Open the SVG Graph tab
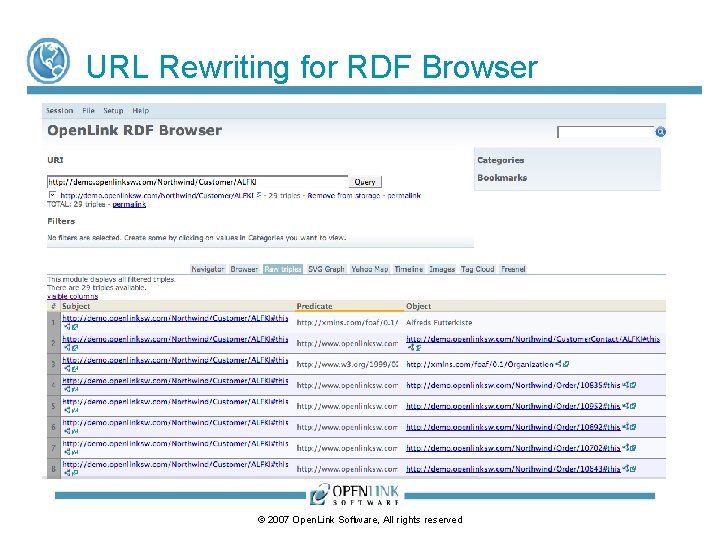This screenshot has width=720, height=540. [x=326, y=269]
